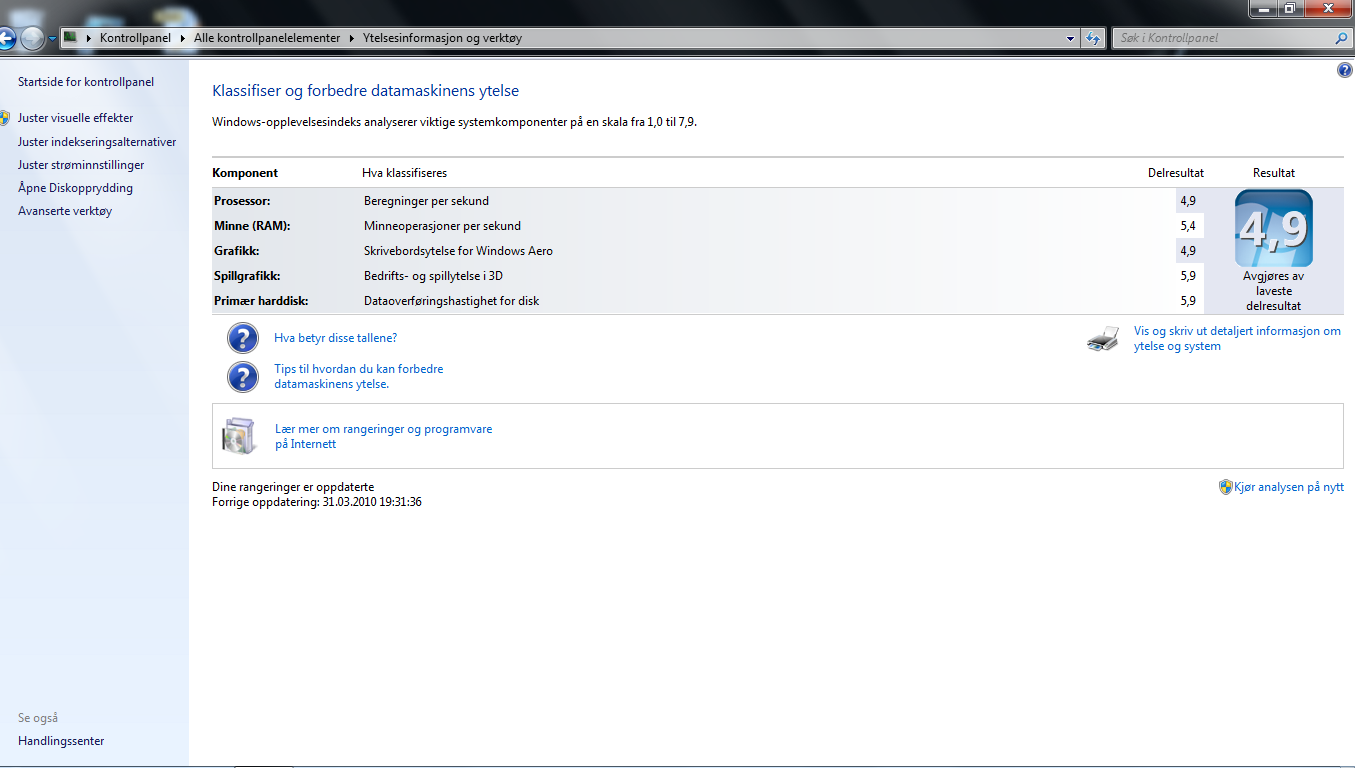Click 'Dataoverføringshastighet for disk' text

(x=451, y=301)
